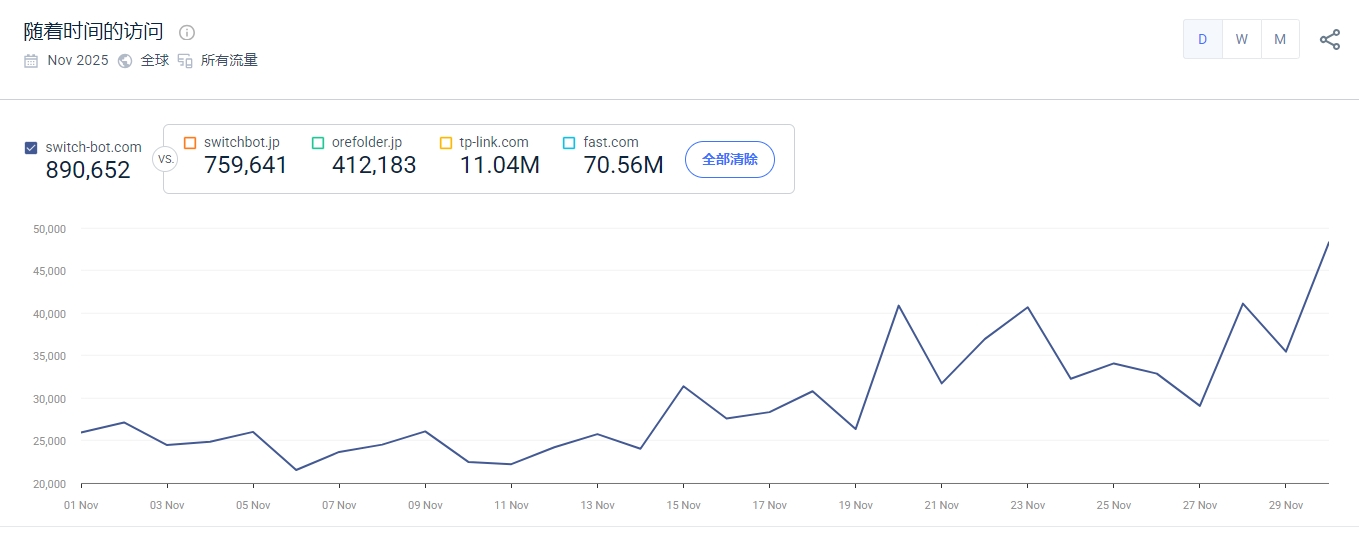The image size is (1359, 535).
Task: Click the device icon beside 所有流量
Action: (185, 60)
